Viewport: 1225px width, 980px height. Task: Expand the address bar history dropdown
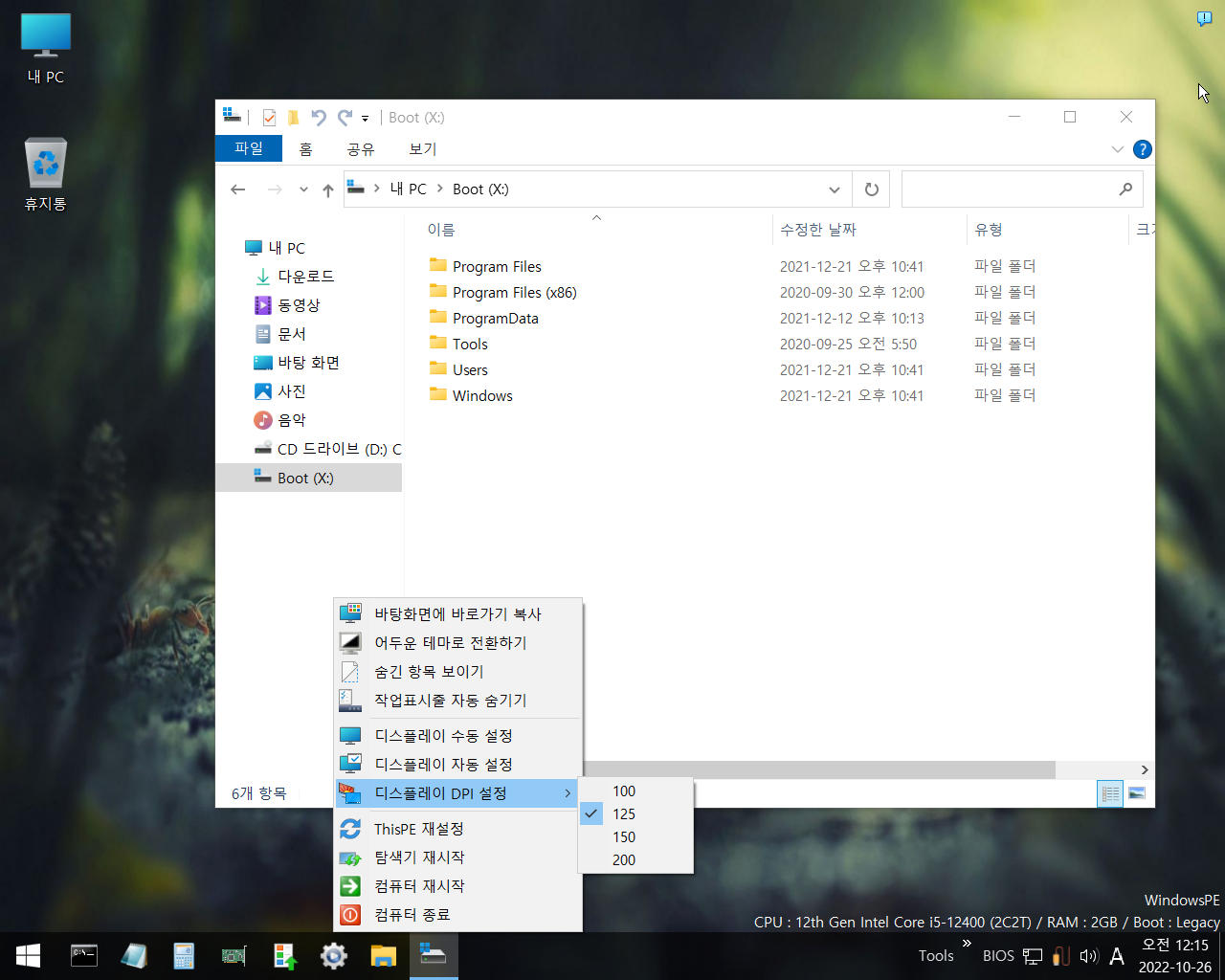coord(835,189)
